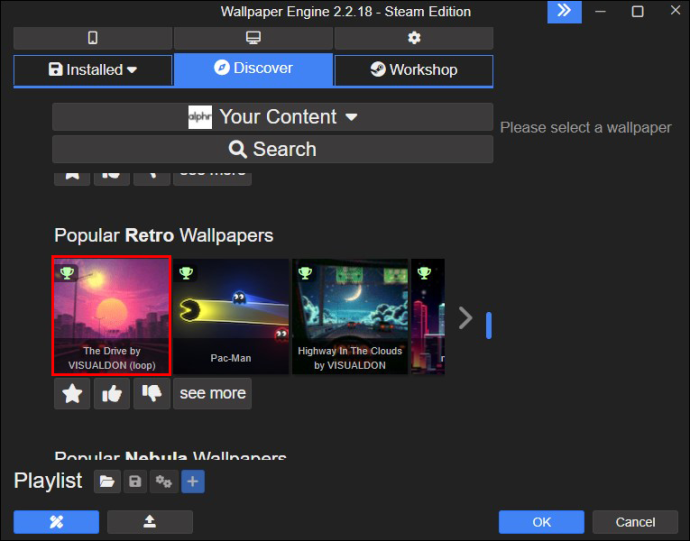Open the settings gear icon

pyautogui.click(x=414, y=38)
